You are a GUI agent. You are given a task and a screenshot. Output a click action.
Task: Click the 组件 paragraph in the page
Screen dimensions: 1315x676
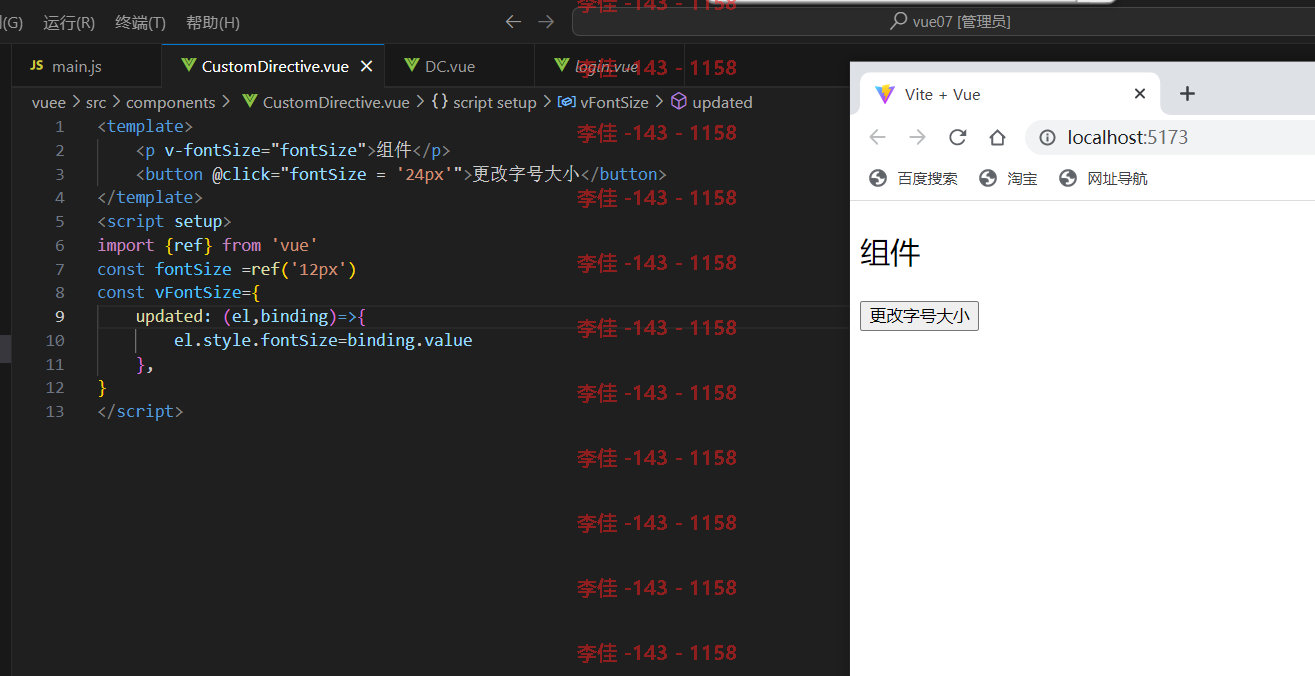pos(890,253)
